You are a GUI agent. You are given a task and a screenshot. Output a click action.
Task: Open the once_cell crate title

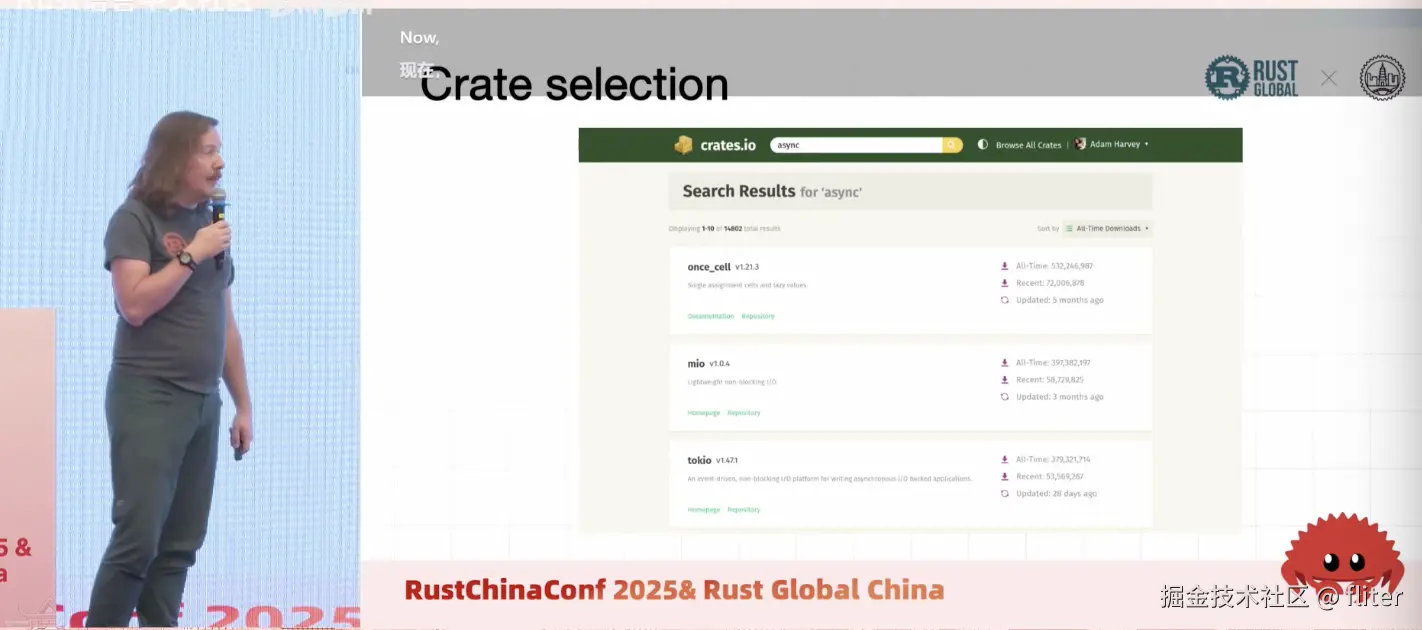point(709,267)
